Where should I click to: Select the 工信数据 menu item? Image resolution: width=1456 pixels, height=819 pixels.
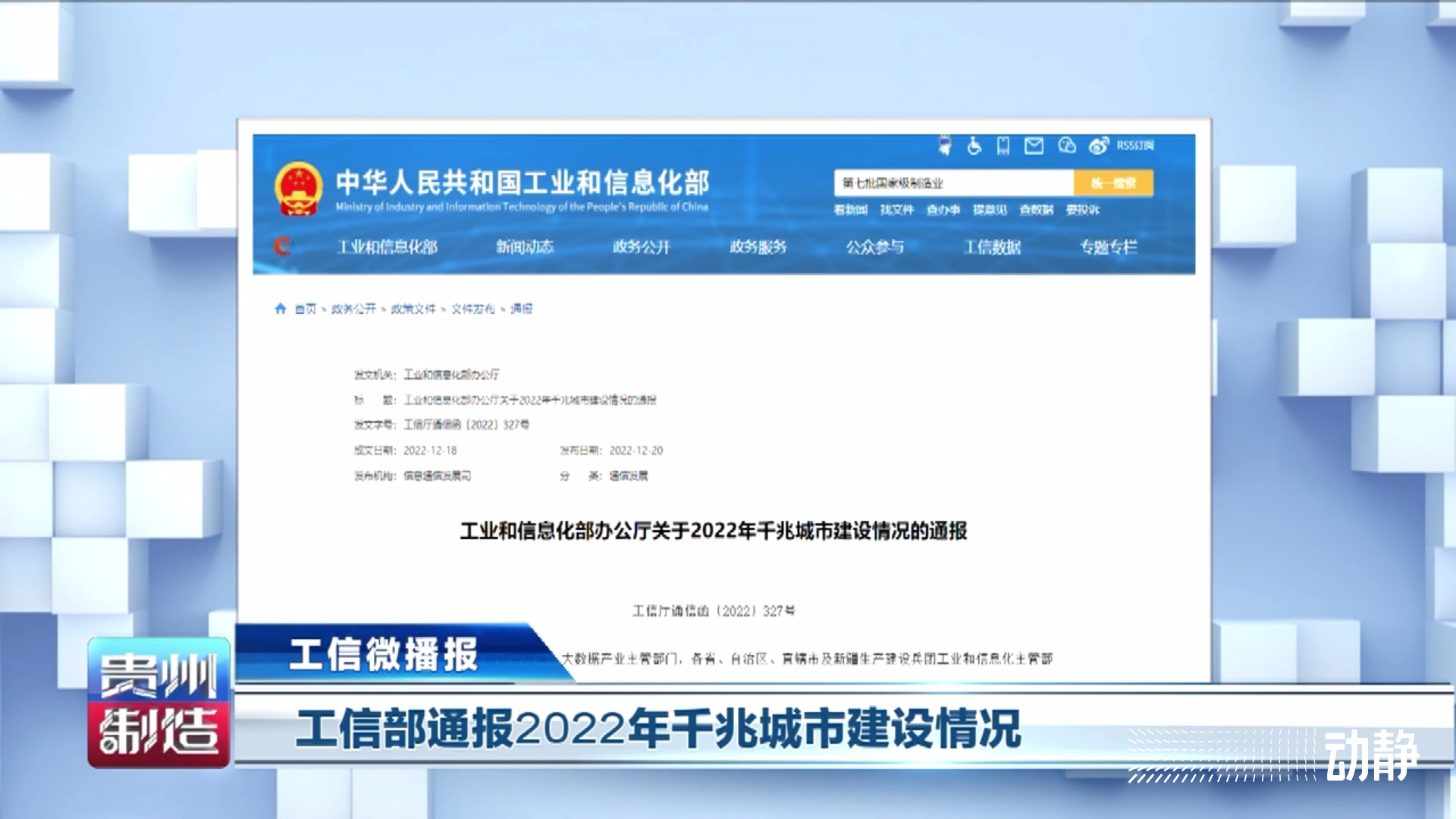[992, 246]
